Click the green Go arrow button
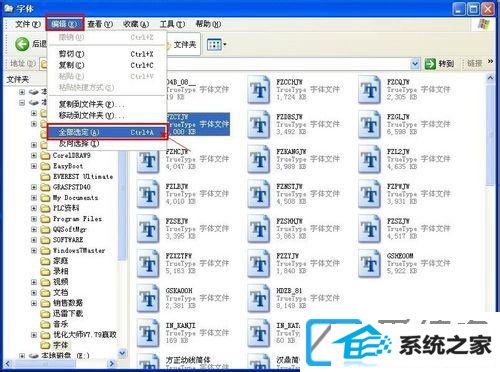Image resolution: width=500 pixels, height=372 pixels. coord(430,63)
